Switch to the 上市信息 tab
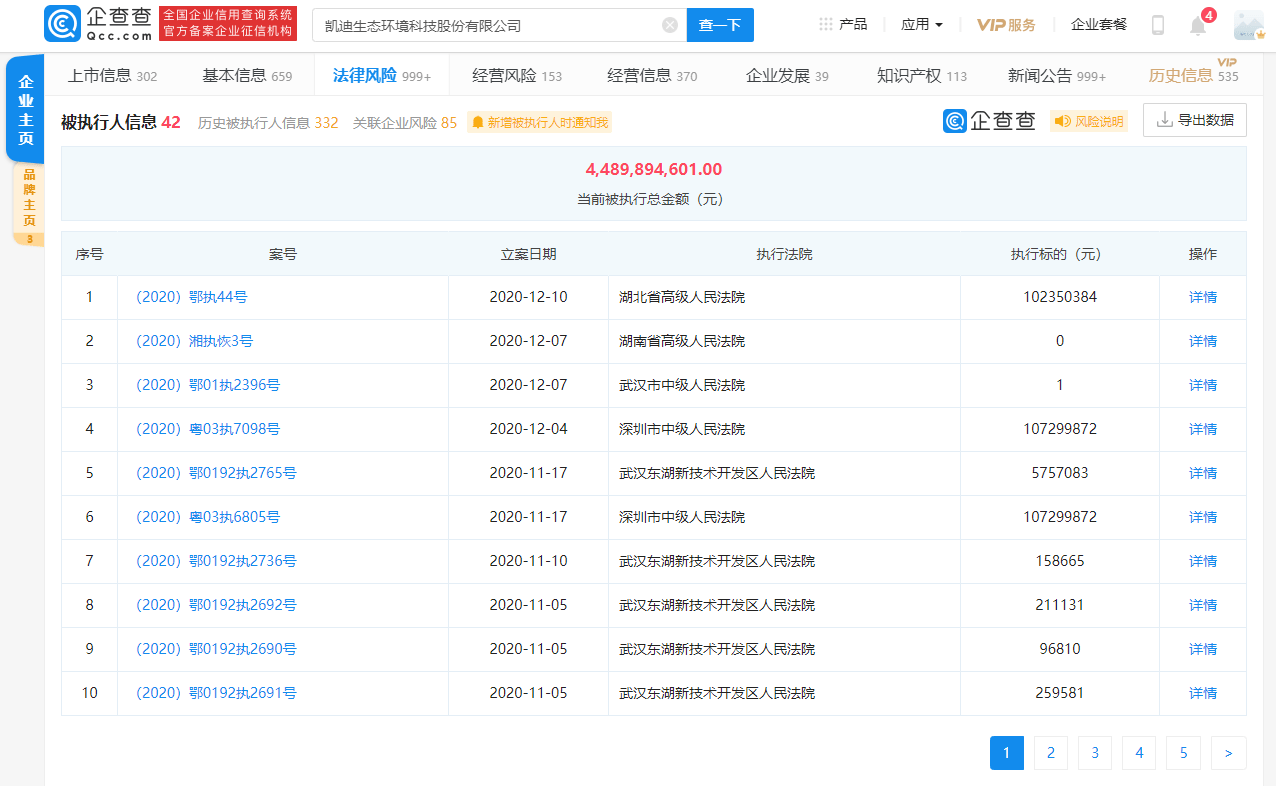The width and height of the screenshot is (1276, 786). [x=112, y=75]
